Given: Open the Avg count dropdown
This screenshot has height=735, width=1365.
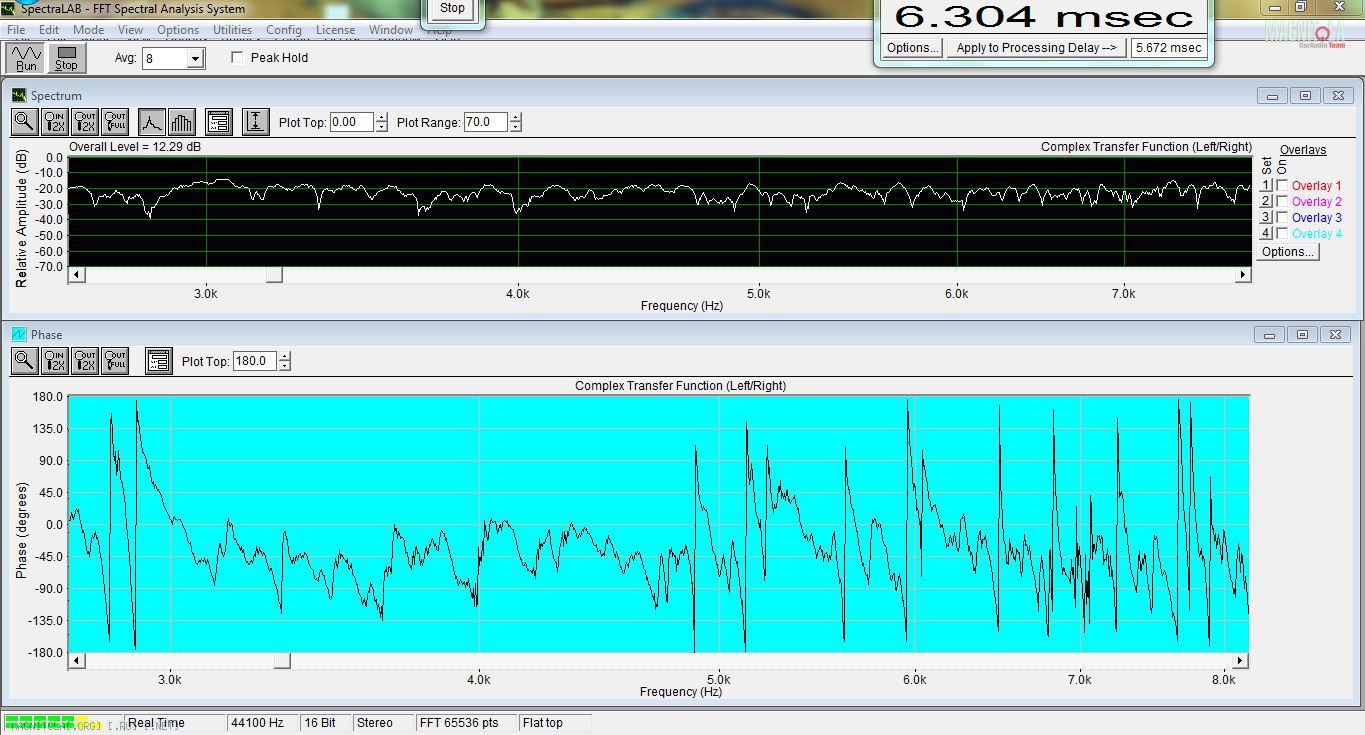Looking at the screenshot, I should click(195, 59).
